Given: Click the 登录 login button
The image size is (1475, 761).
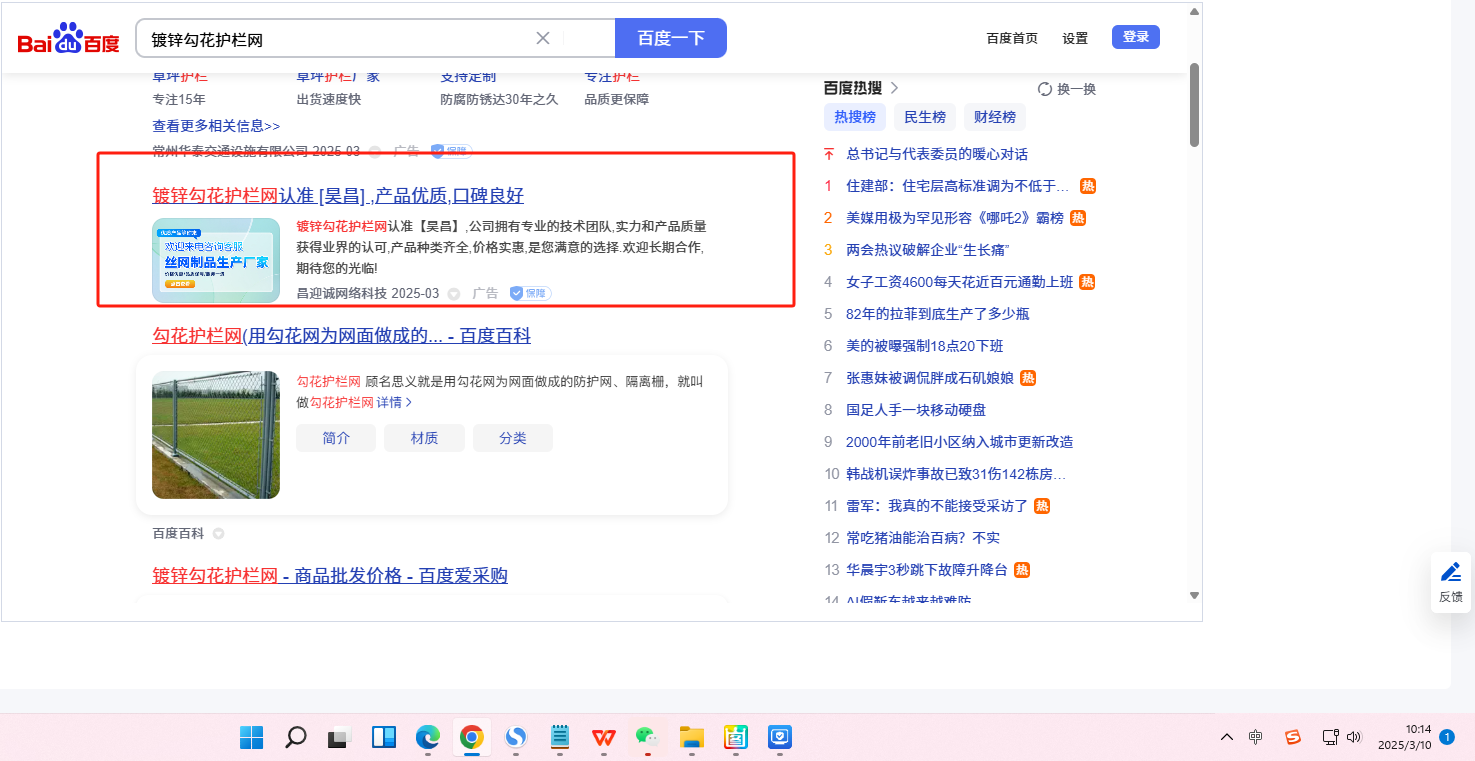Looking at the screenshot, I should pyautogui.click(x=1135, y=37).
